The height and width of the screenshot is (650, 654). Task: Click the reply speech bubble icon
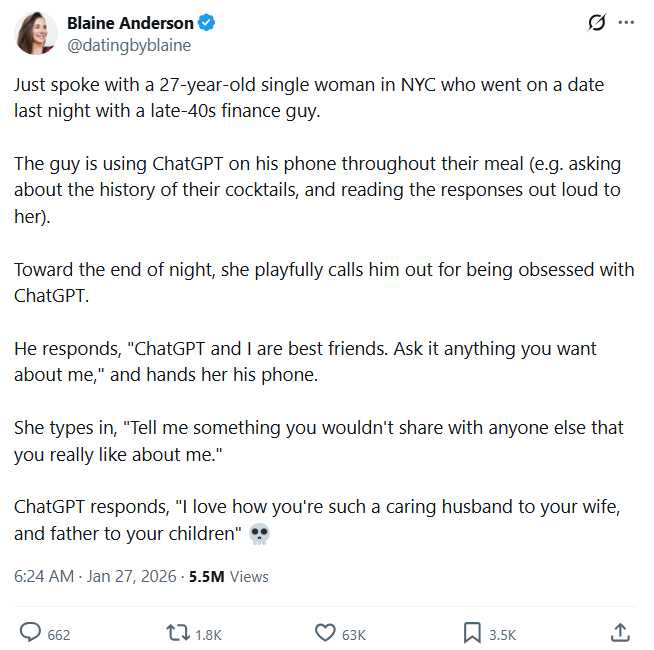(31, 633)
